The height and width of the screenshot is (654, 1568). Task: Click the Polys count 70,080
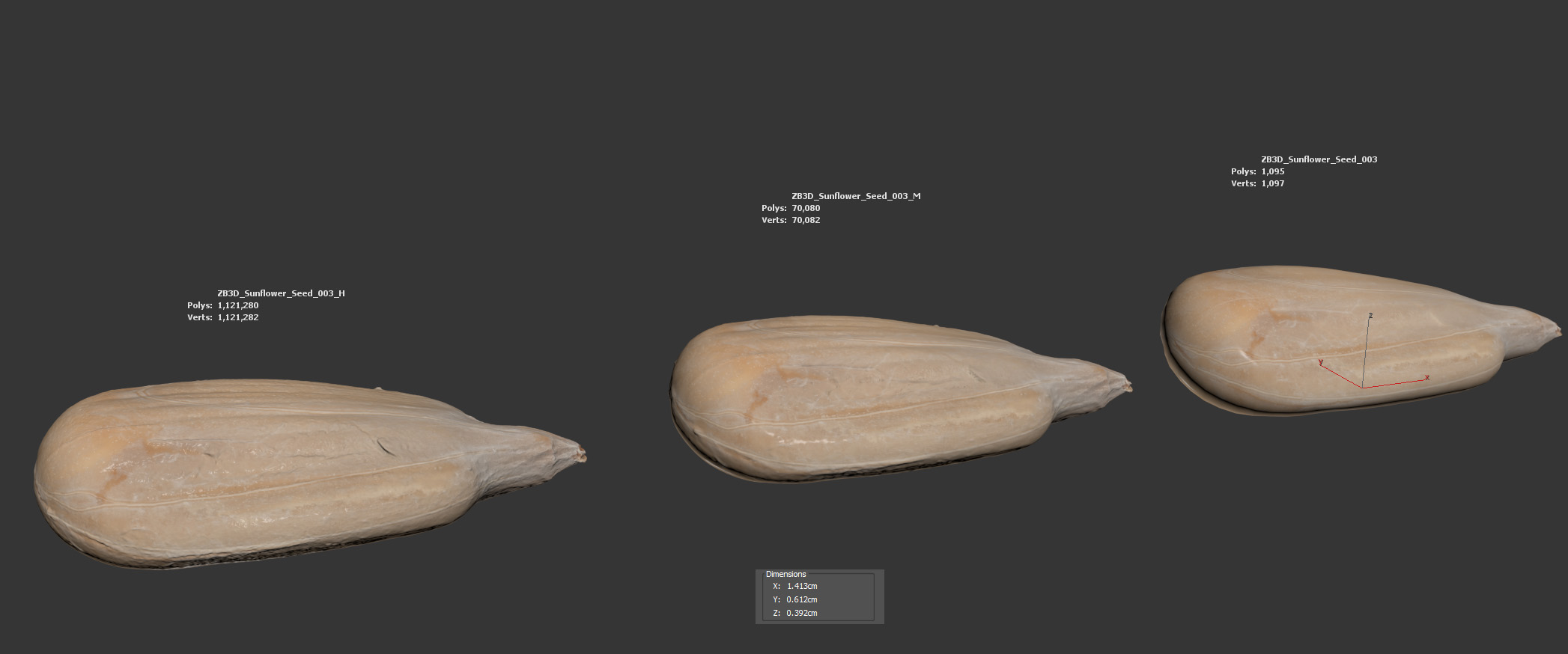[x=806, y=208]
